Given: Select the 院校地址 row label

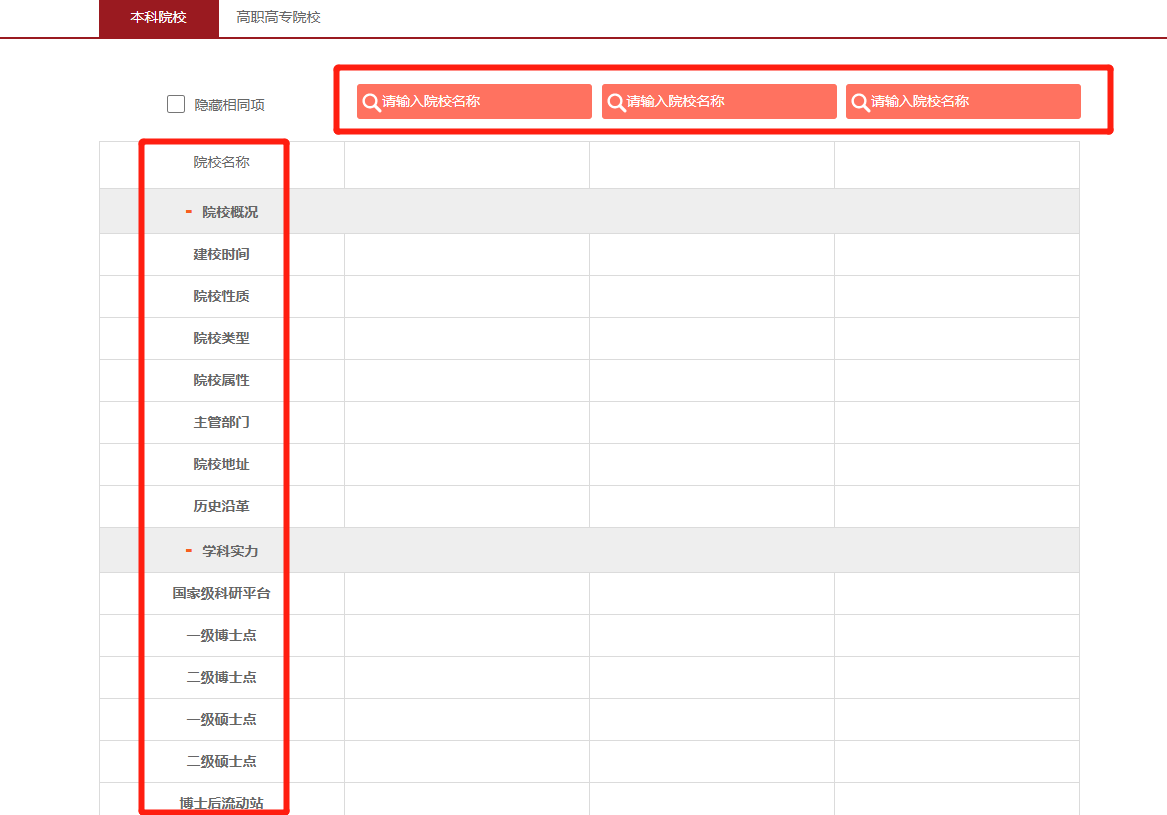Looking at the screenshot, I should coord(221,465).
